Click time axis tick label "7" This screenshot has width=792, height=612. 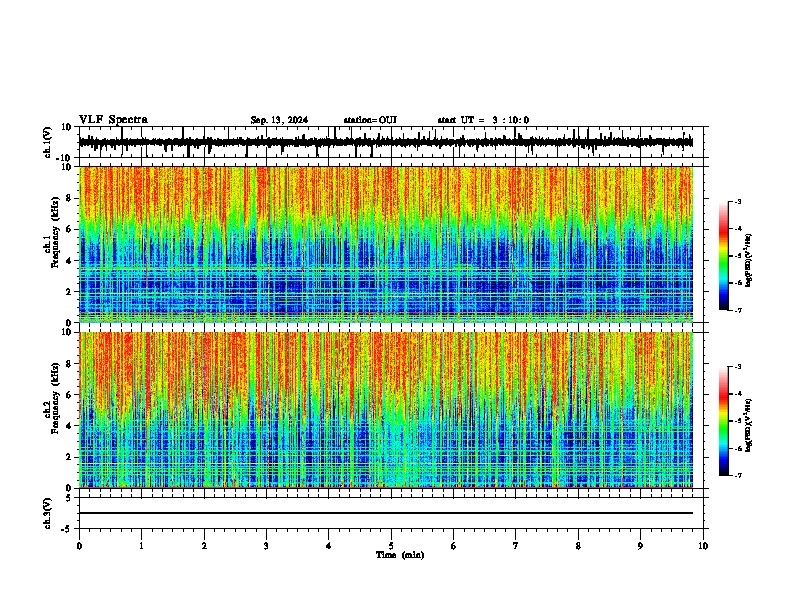(516, 546)
